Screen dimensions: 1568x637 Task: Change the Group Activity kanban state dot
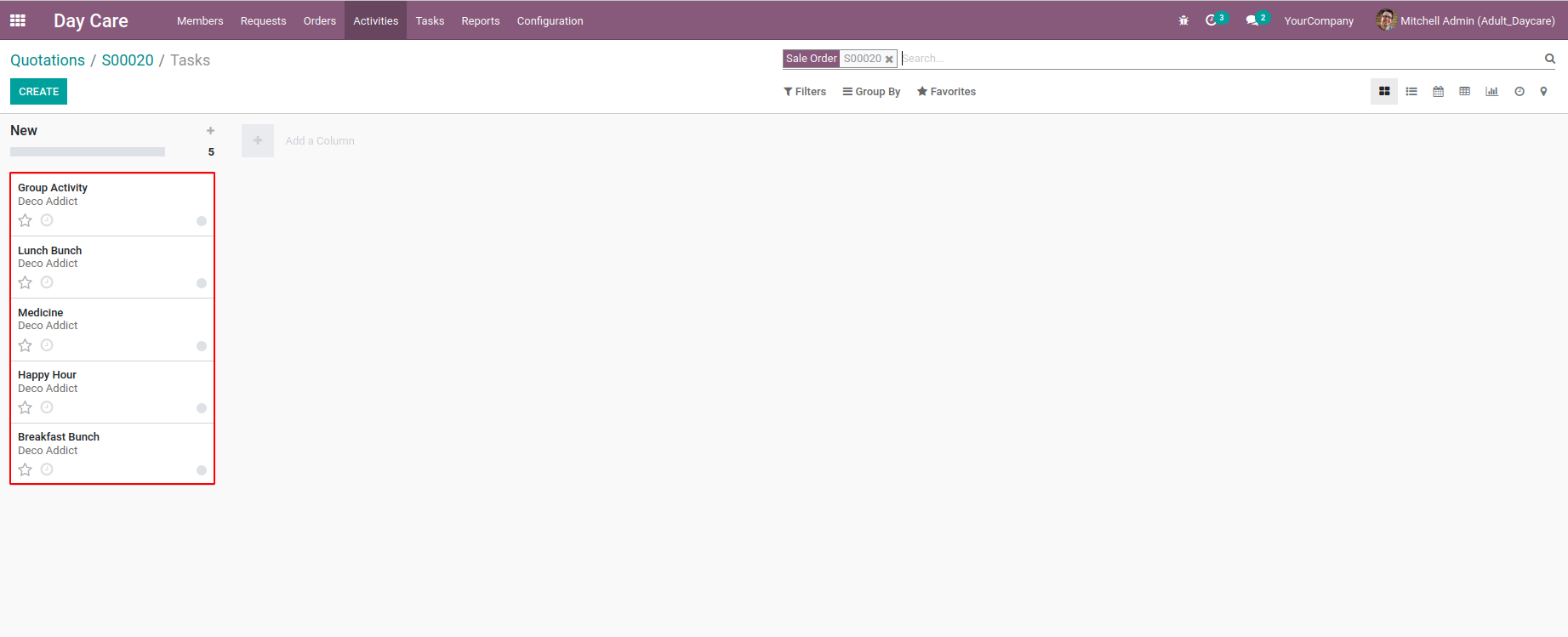pyautogui.click(x=202, y=221)
